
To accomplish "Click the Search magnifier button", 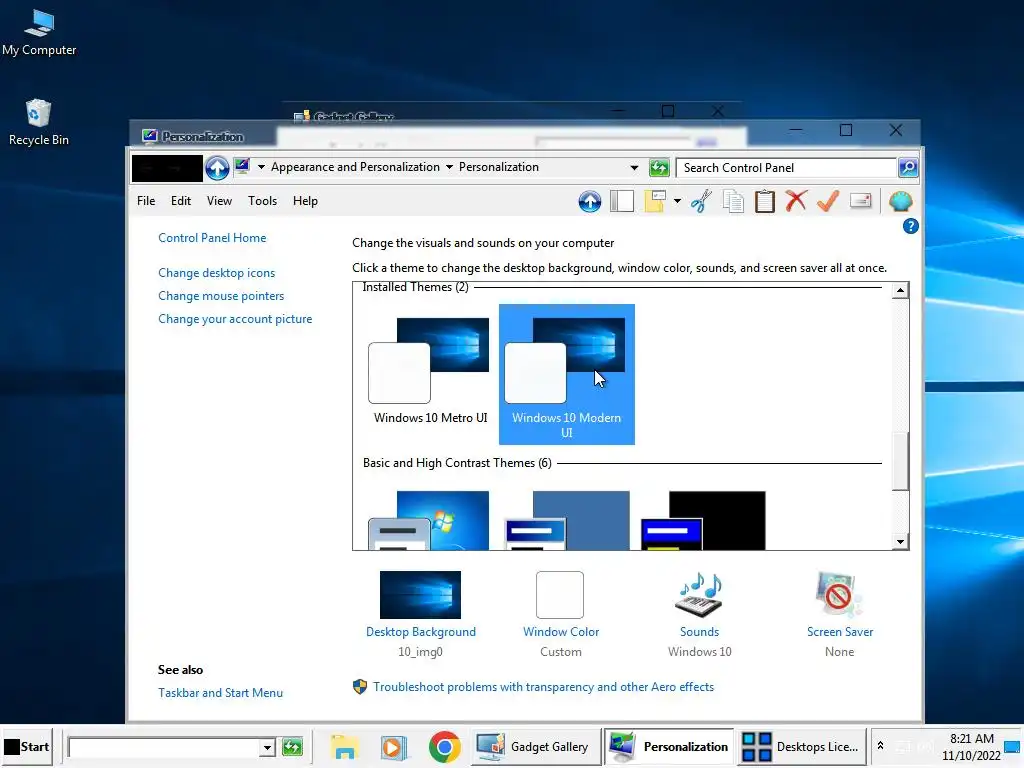I will (908, 168).
